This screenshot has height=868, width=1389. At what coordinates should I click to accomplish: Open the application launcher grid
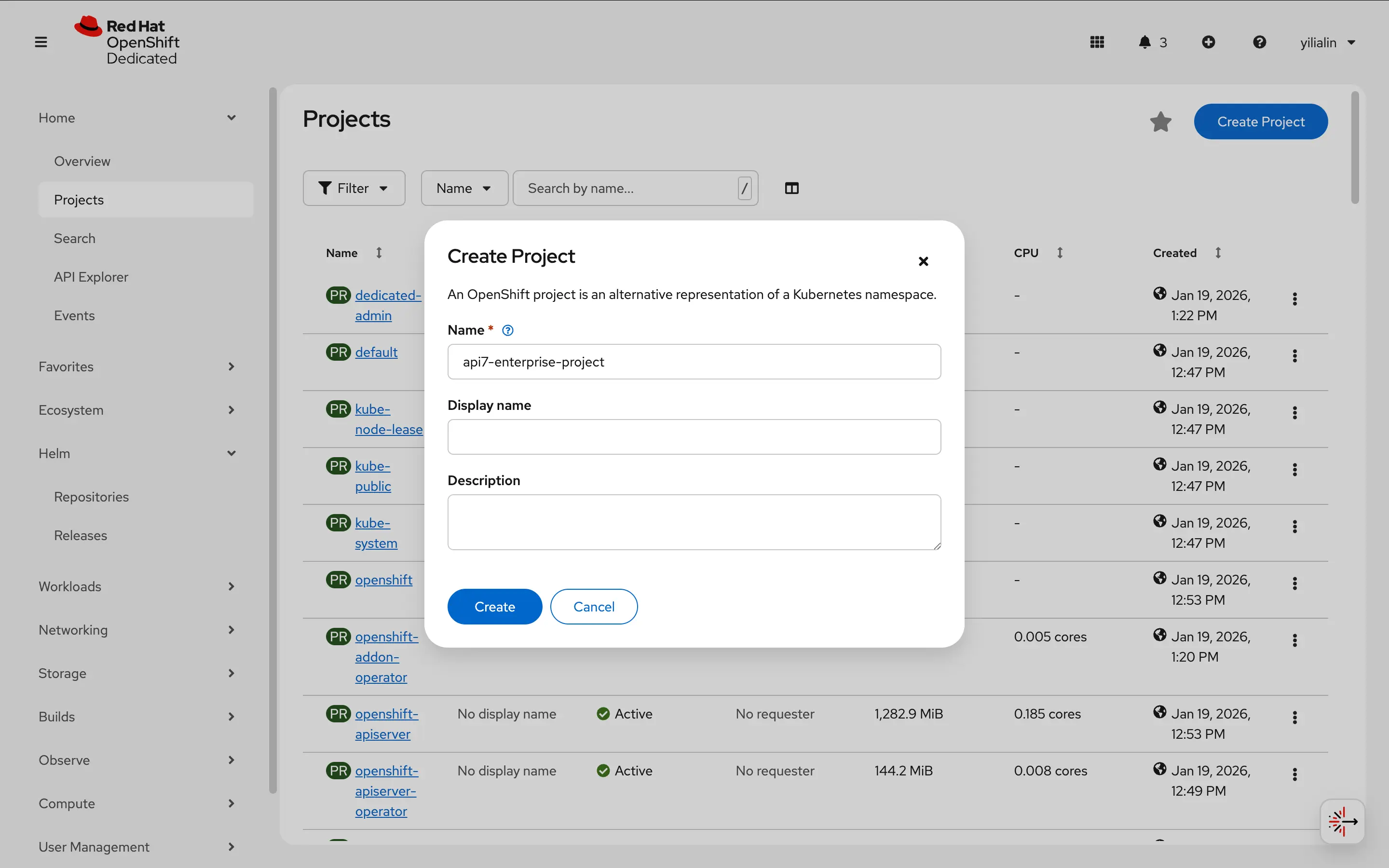point(1096,42)
